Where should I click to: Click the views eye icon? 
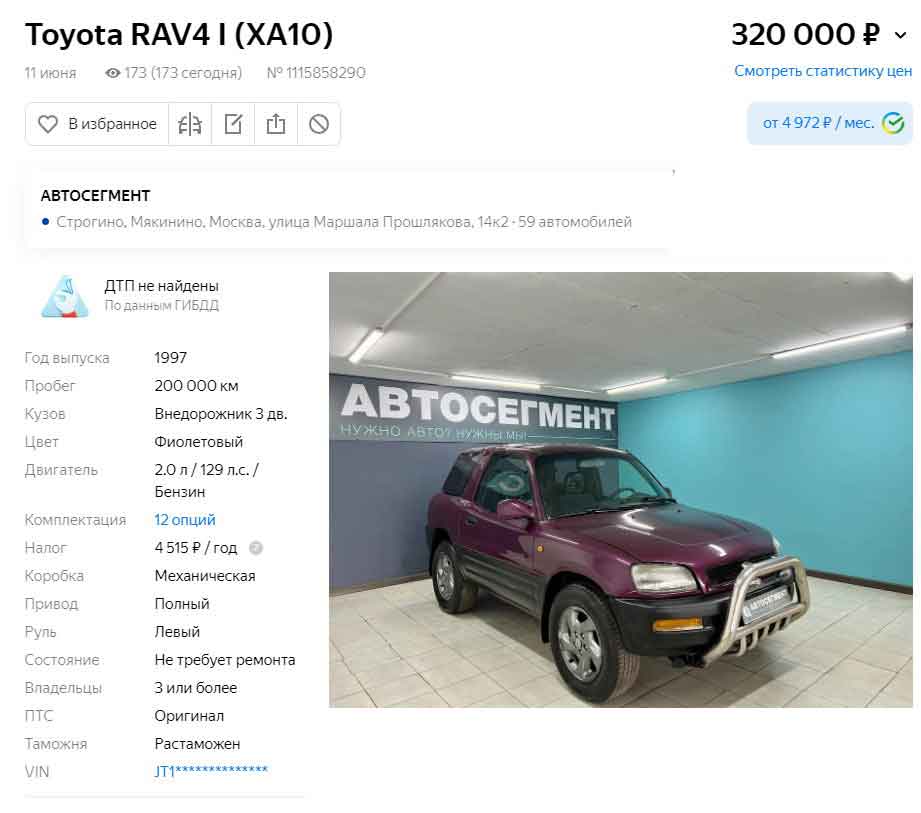coord(112,73)
